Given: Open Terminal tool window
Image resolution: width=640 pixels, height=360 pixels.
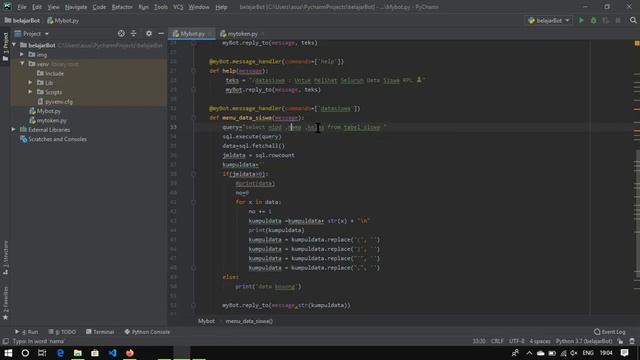Looking at the screenshot, I should (100, 332).
